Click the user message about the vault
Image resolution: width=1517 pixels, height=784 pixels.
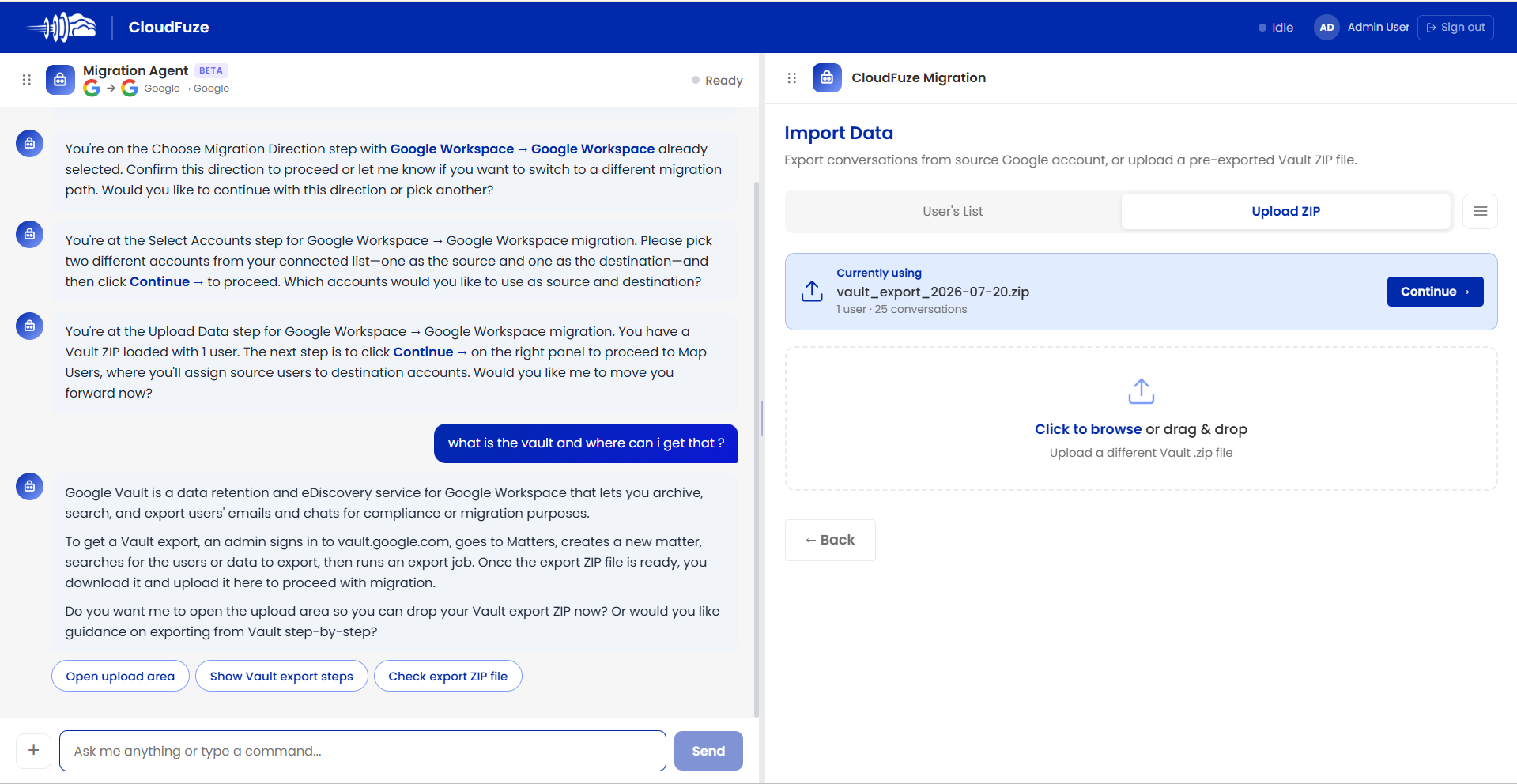586,443
